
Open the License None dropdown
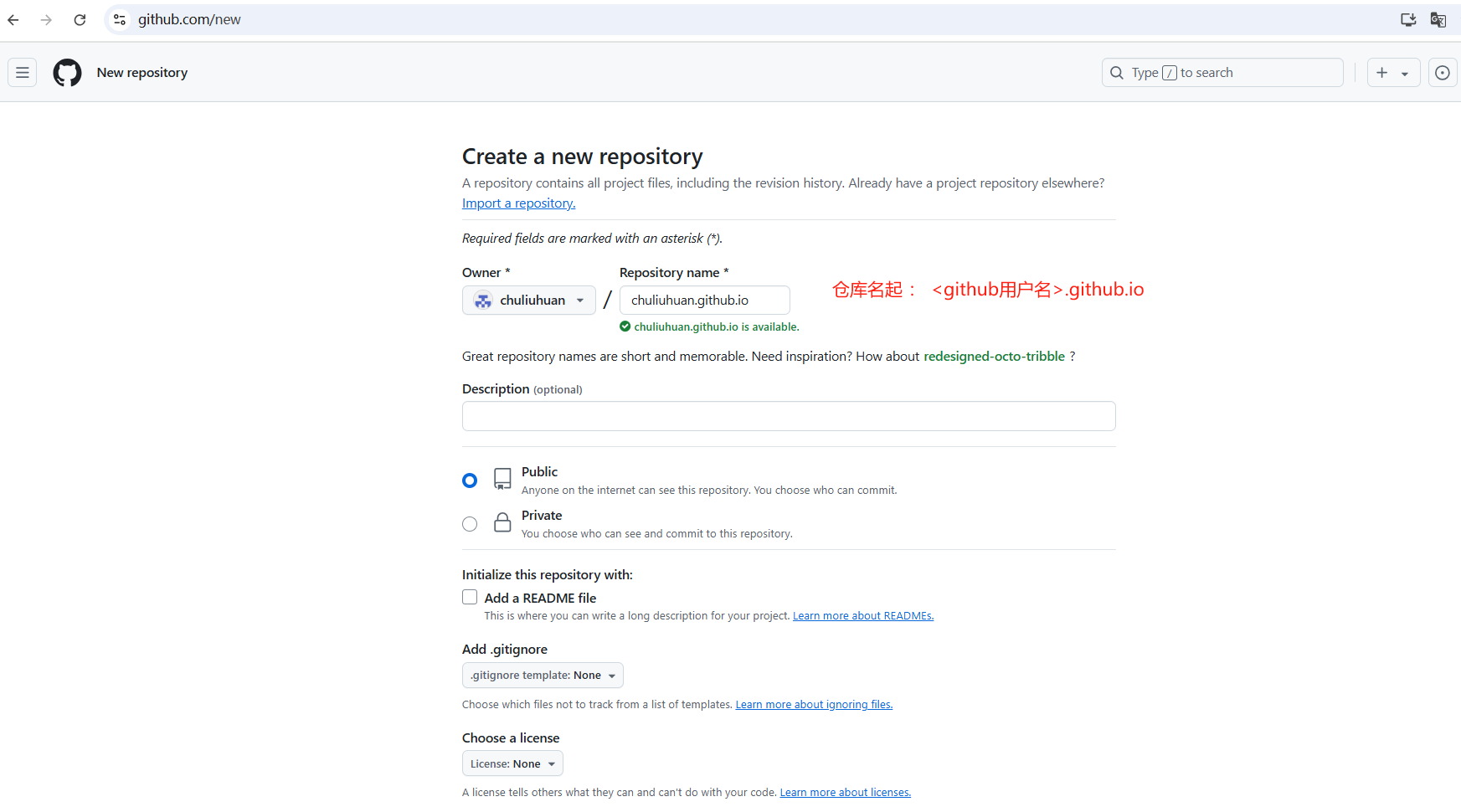512,763
